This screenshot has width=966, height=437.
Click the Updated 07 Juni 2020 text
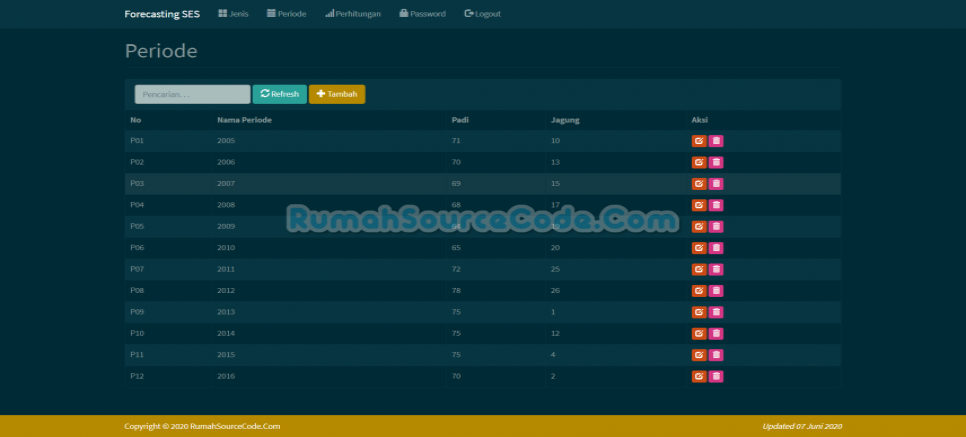point(802,427)
